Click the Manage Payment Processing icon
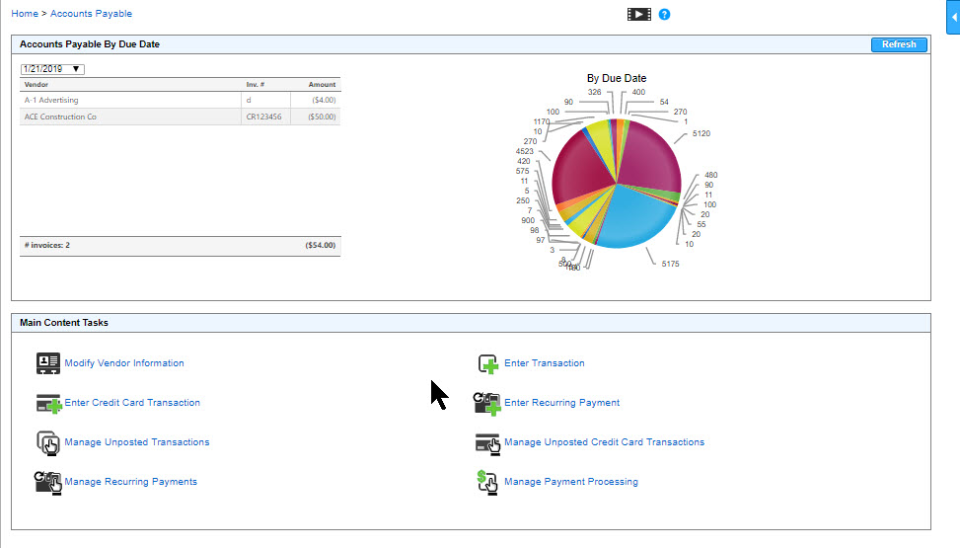 pos(487,482)
